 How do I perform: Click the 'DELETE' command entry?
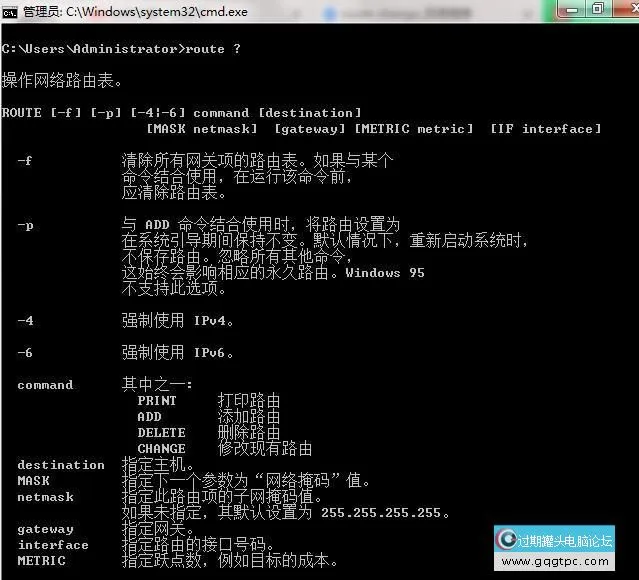tap(161, 432)
